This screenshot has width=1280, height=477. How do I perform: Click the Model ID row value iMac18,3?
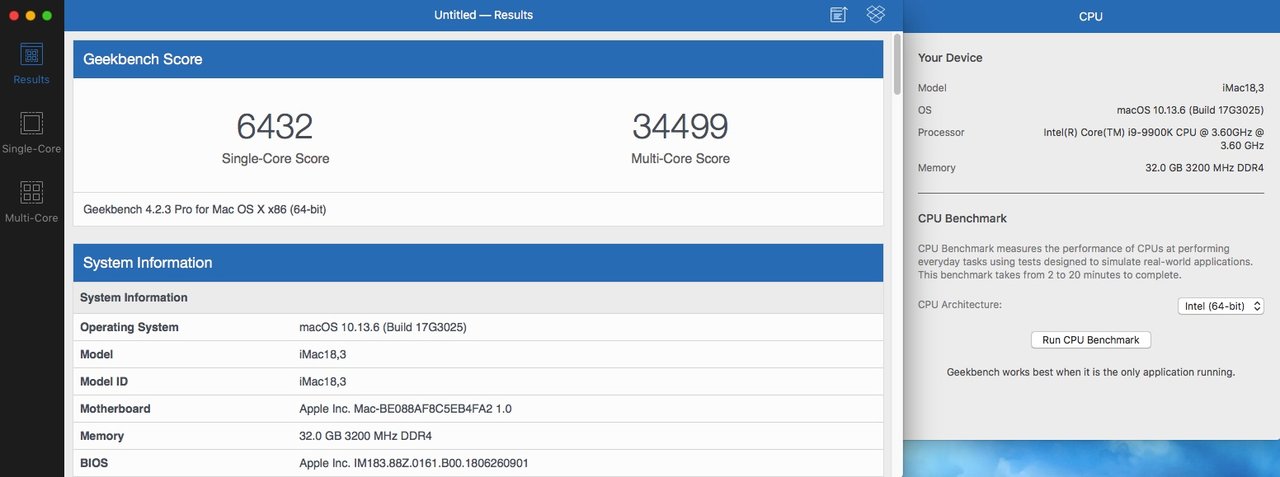323,382
